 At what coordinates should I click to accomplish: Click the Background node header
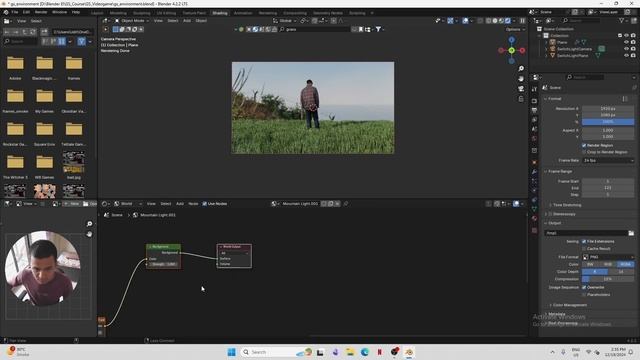tap(163, 247)
